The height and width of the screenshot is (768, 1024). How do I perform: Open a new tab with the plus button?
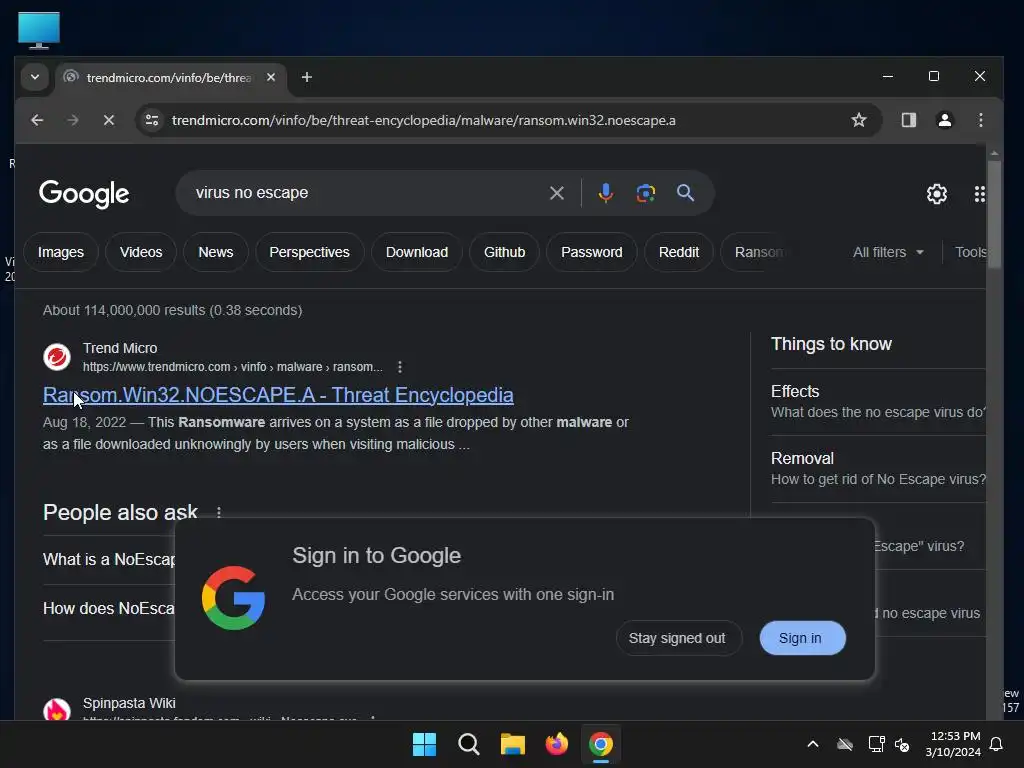pyautogui.click(x=306, y=77)
